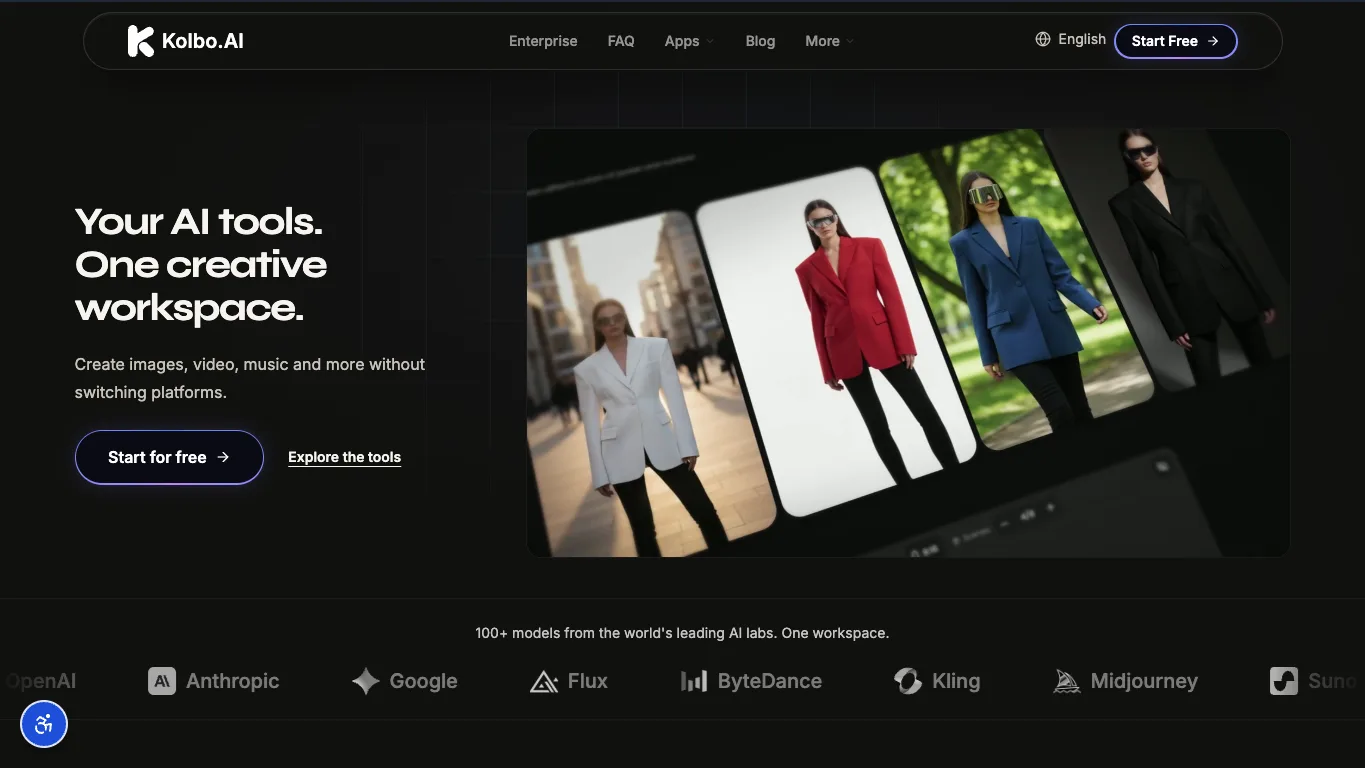Click the Suno logo icon

pos(1284,681)
